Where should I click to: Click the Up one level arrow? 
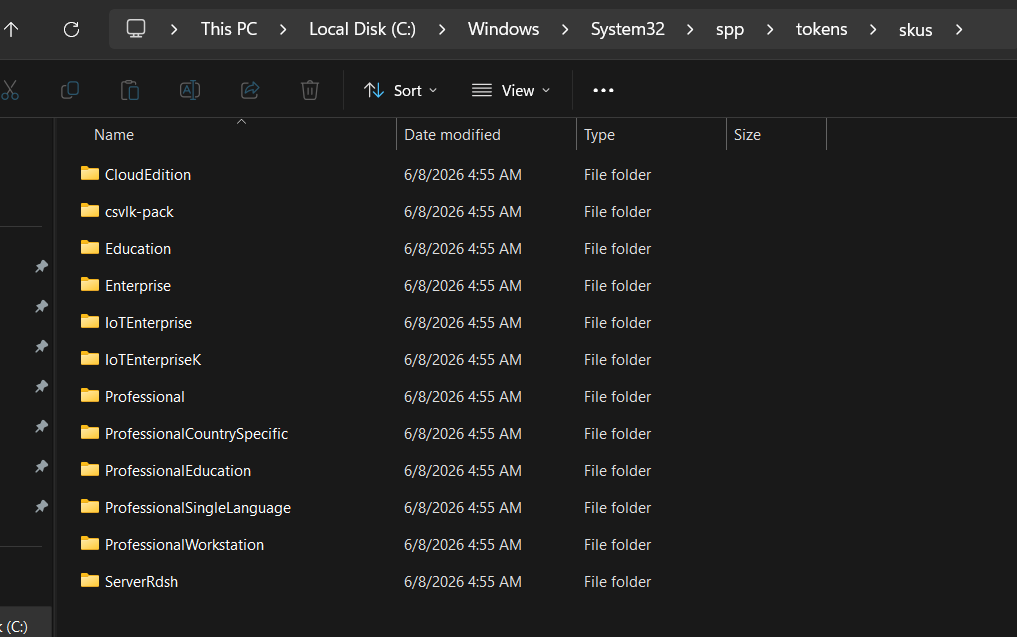click(12, 29)
